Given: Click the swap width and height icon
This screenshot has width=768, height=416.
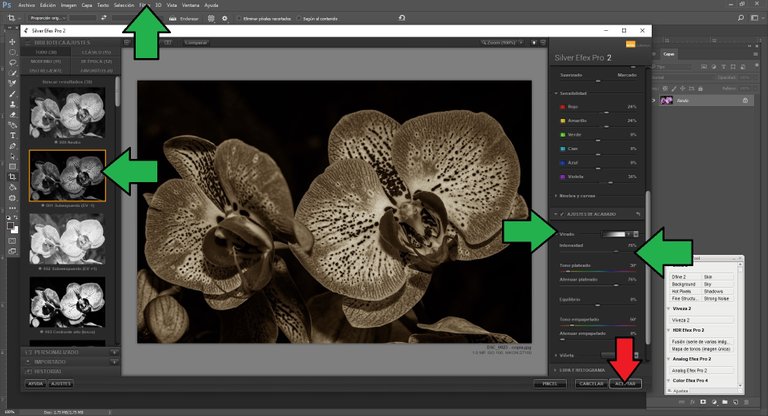Looking at the screenshot, I should click(x=103, y=18).
